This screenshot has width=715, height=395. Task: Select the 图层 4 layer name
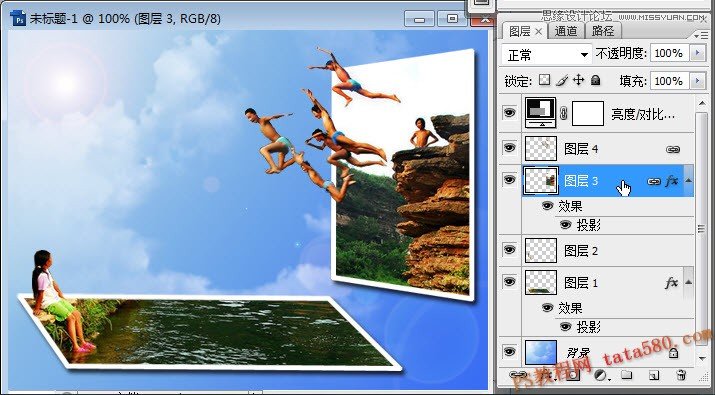pyautogui.click(x=581, y=149)
